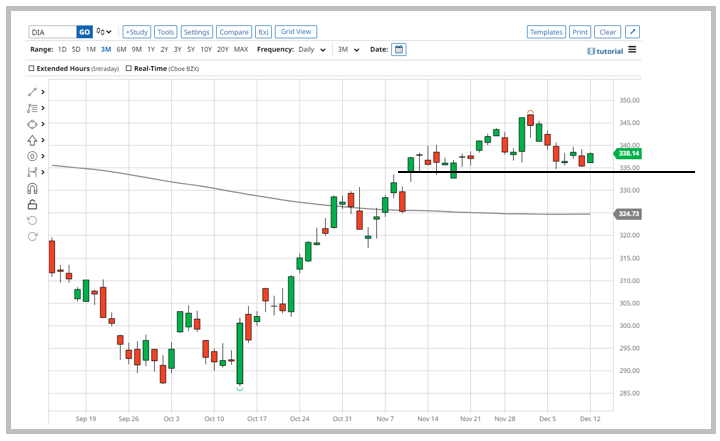Open the tutorial link
Screen dimensions: 720x441
click(x=605, y=50)
